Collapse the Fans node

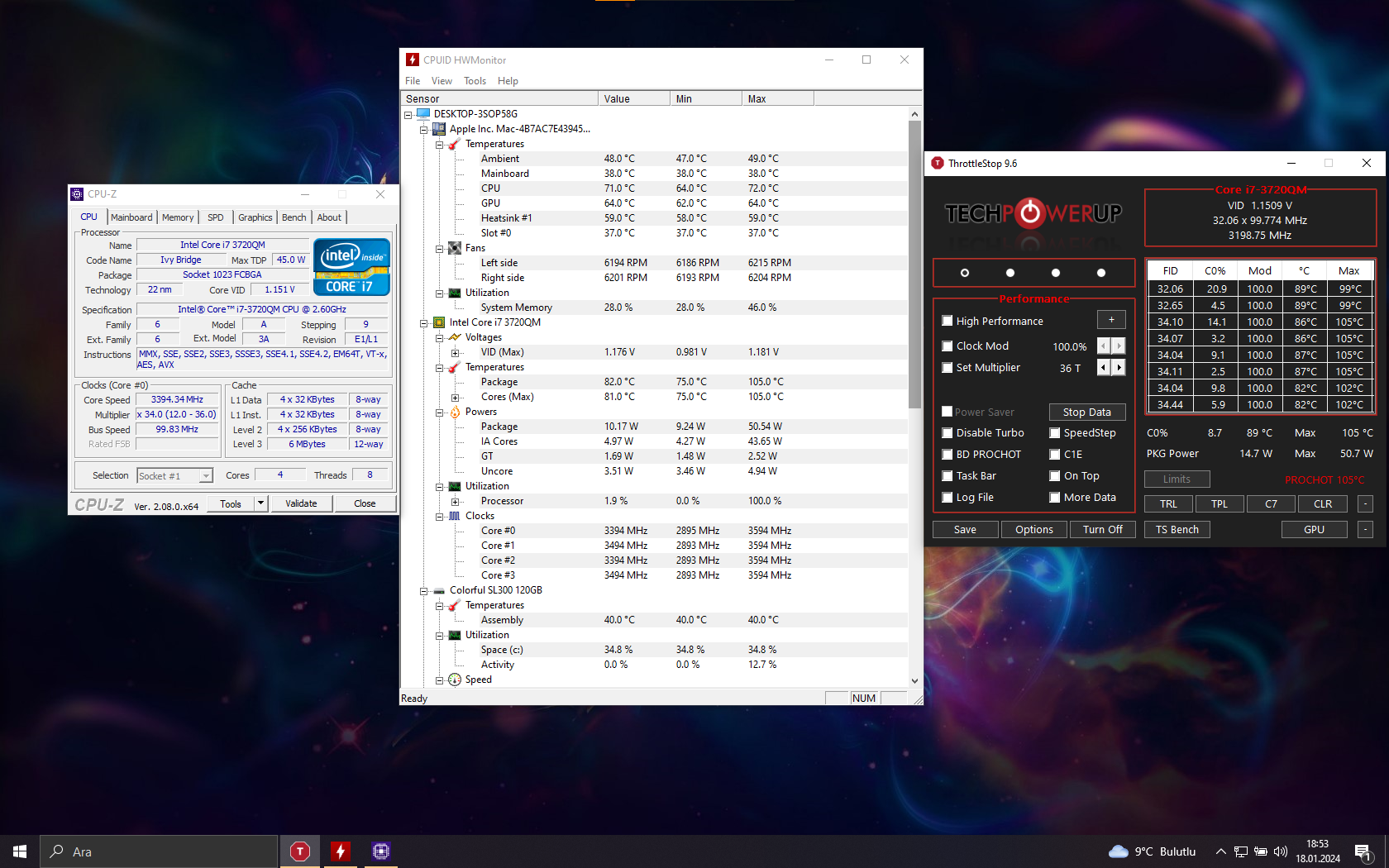click(x=440, y=249)
